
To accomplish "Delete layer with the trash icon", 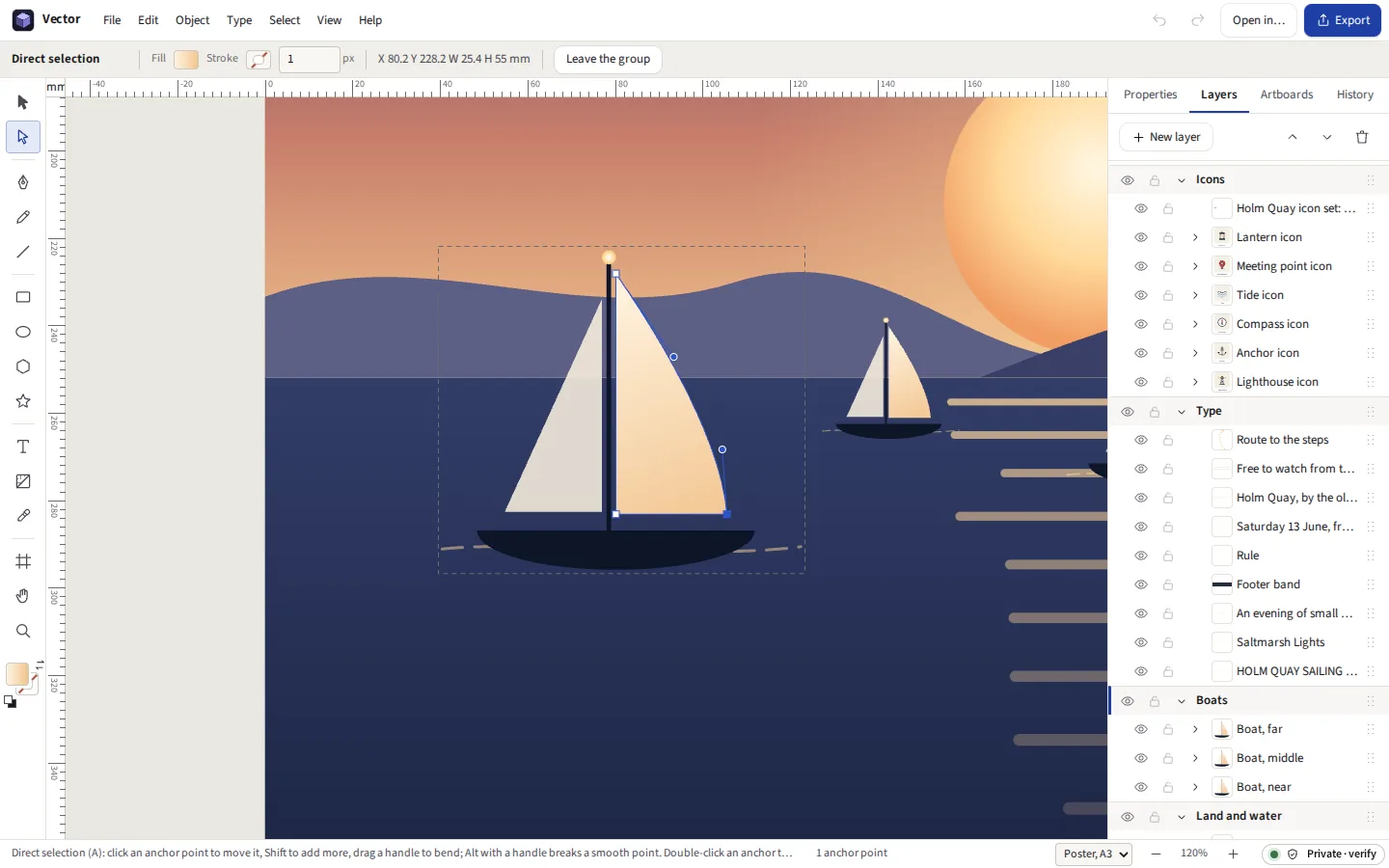I will (1362, 137).
